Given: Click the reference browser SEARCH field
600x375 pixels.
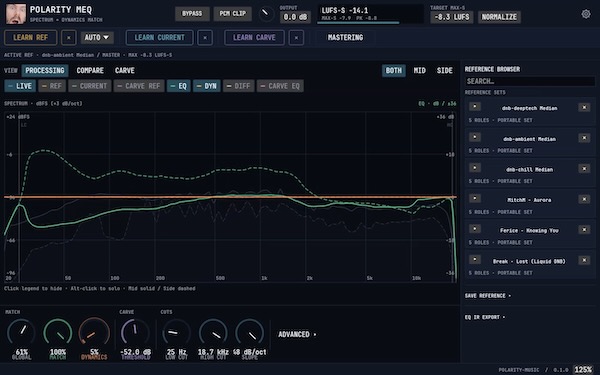Looking at the screenshot, I should click(530, 81).
